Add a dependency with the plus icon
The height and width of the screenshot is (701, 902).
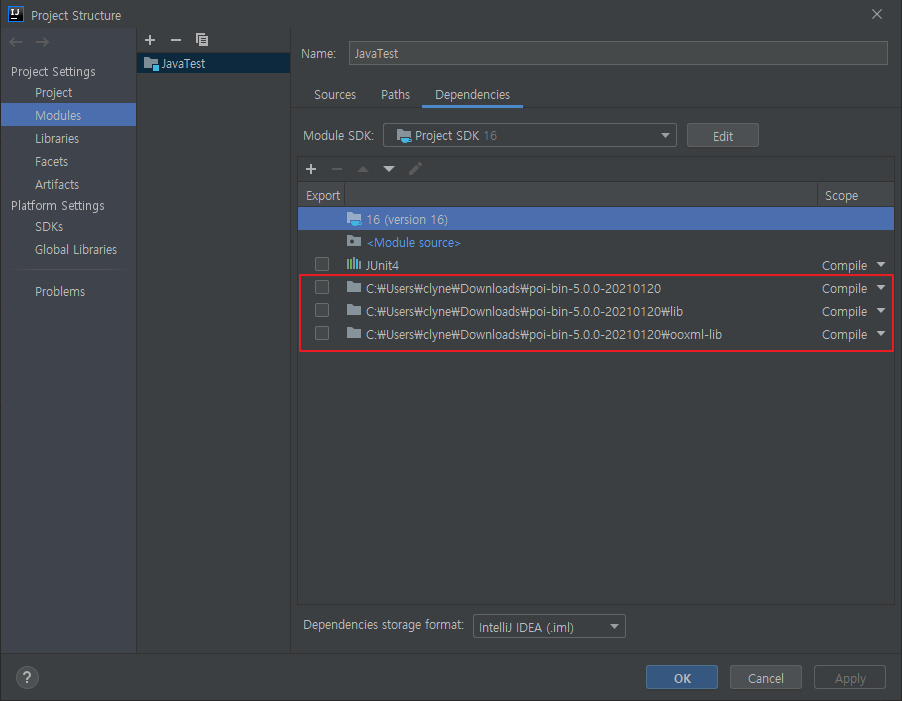[311, 169]
